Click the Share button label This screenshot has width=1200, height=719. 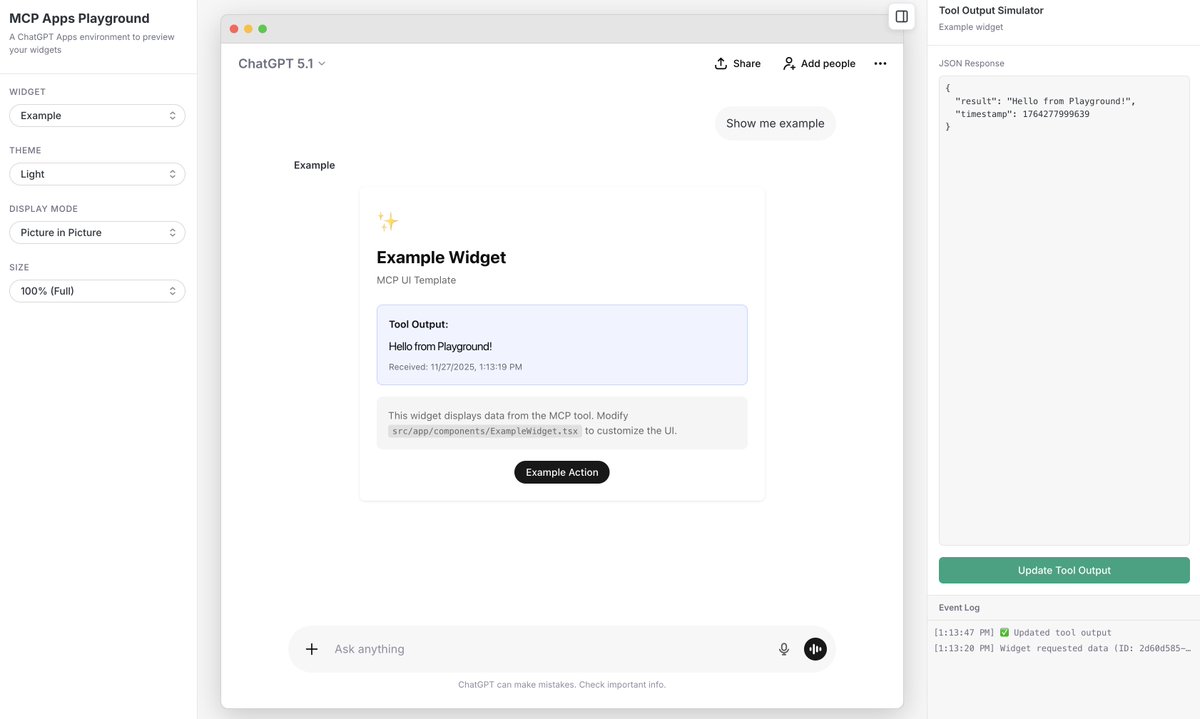[747, 63]
